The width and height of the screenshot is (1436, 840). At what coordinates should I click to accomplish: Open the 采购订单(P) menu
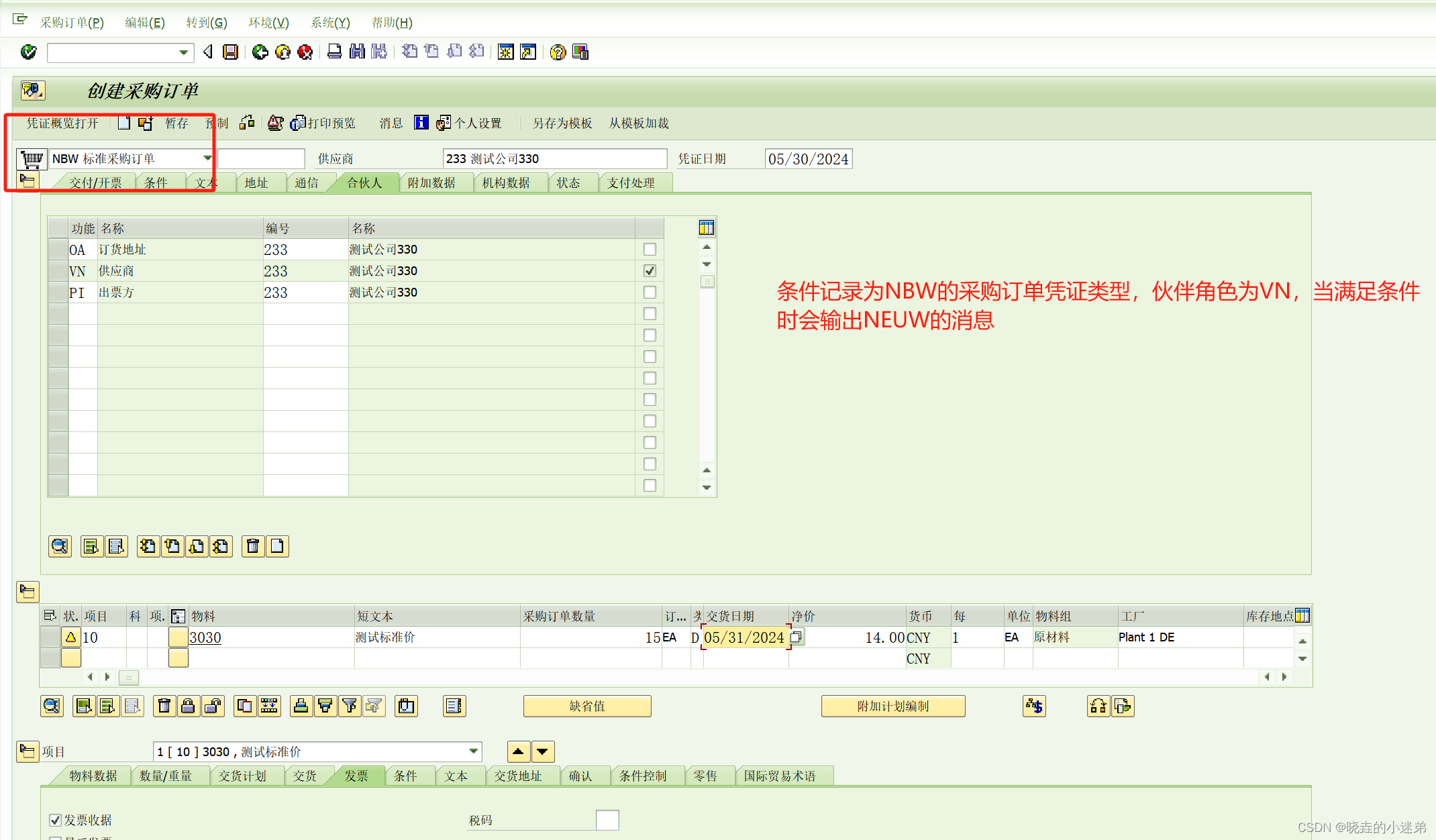point(72,23)
